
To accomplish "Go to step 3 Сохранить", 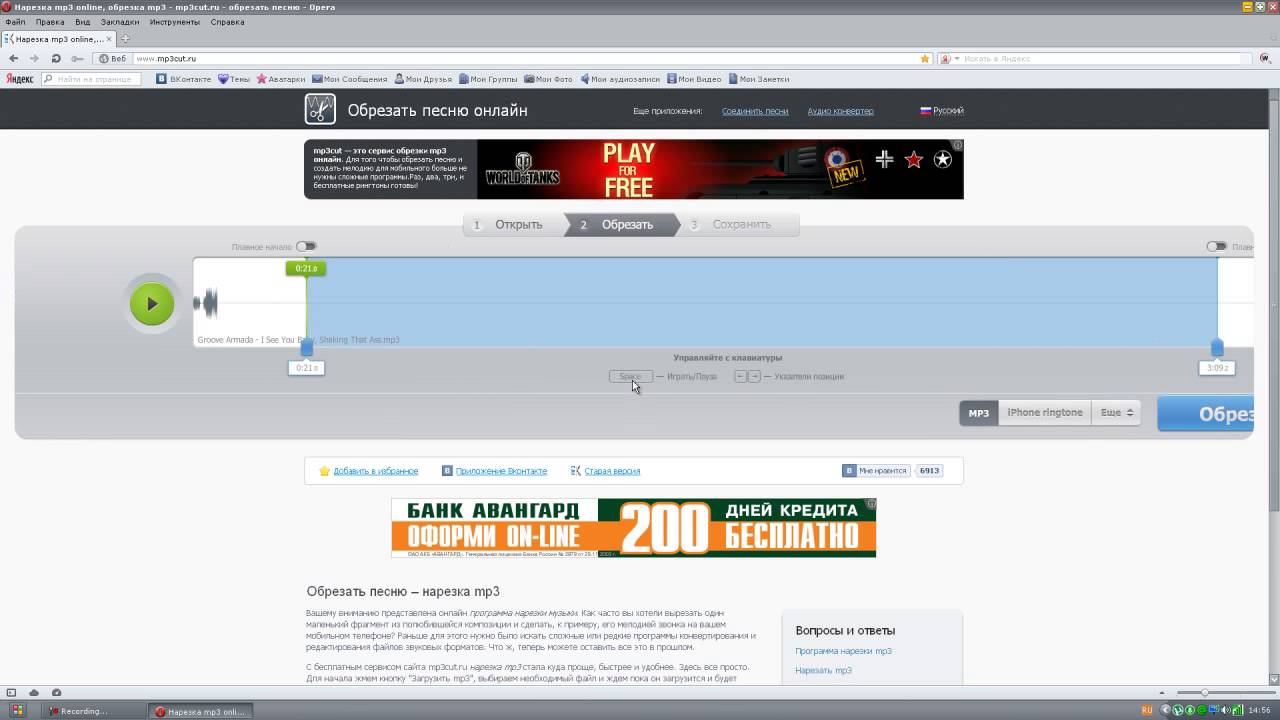I will (x=738, y=224).
